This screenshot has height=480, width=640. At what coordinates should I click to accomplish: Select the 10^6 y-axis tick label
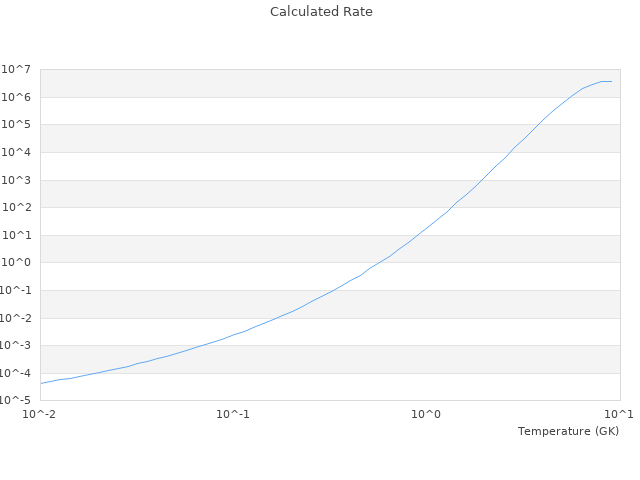19,97
